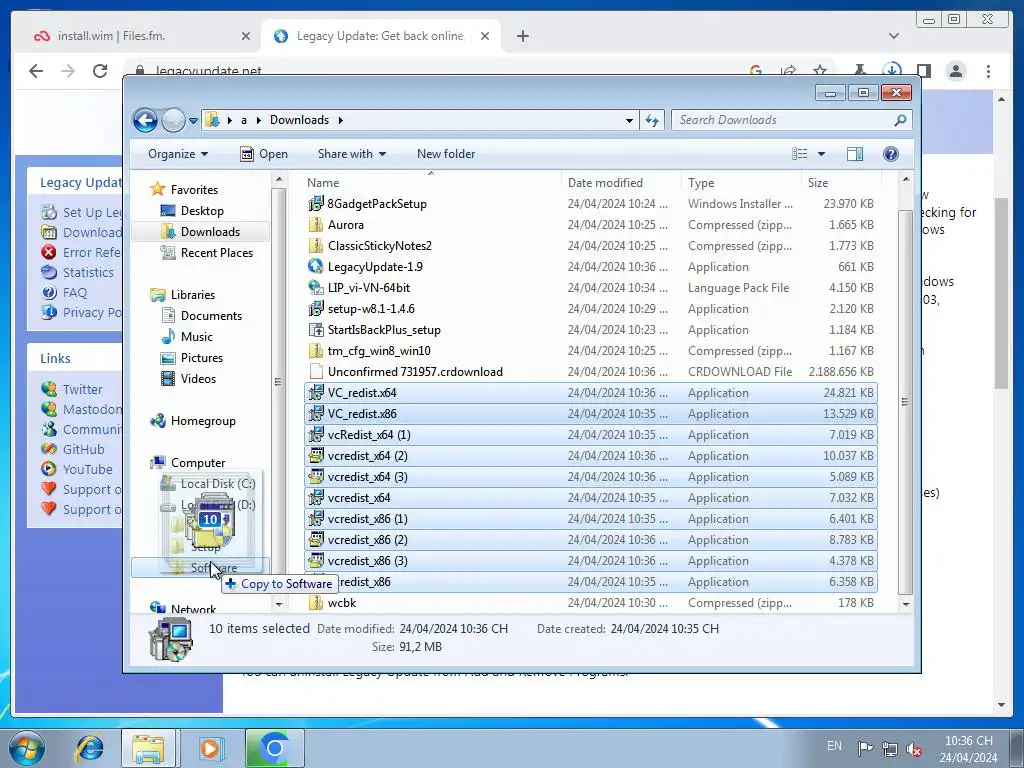Image resolution: width=1024 pixels, height=768 pixels.
Task: Click Chrome reload page button
Action: coord(100,71)
